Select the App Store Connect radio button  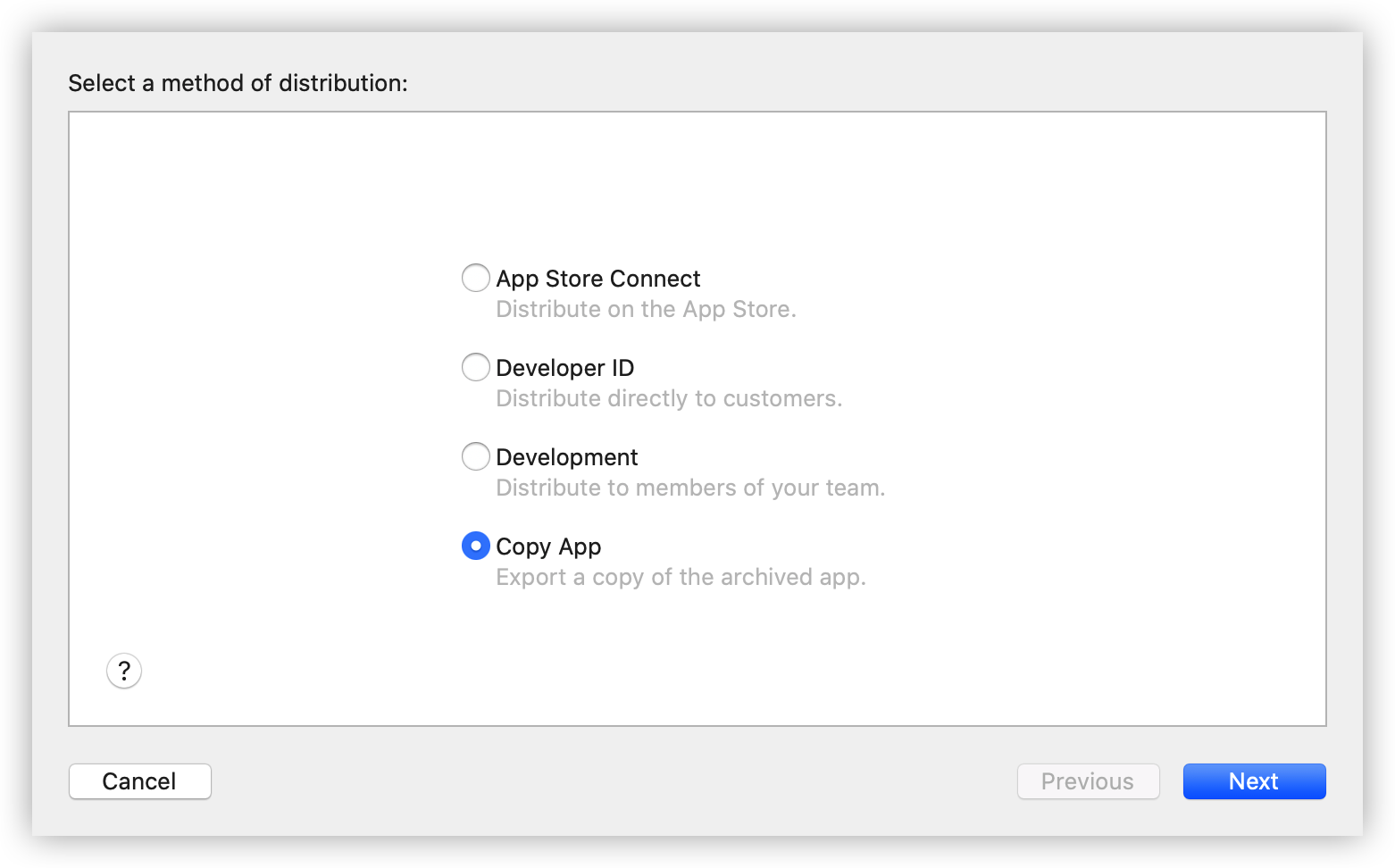(475, 278)
